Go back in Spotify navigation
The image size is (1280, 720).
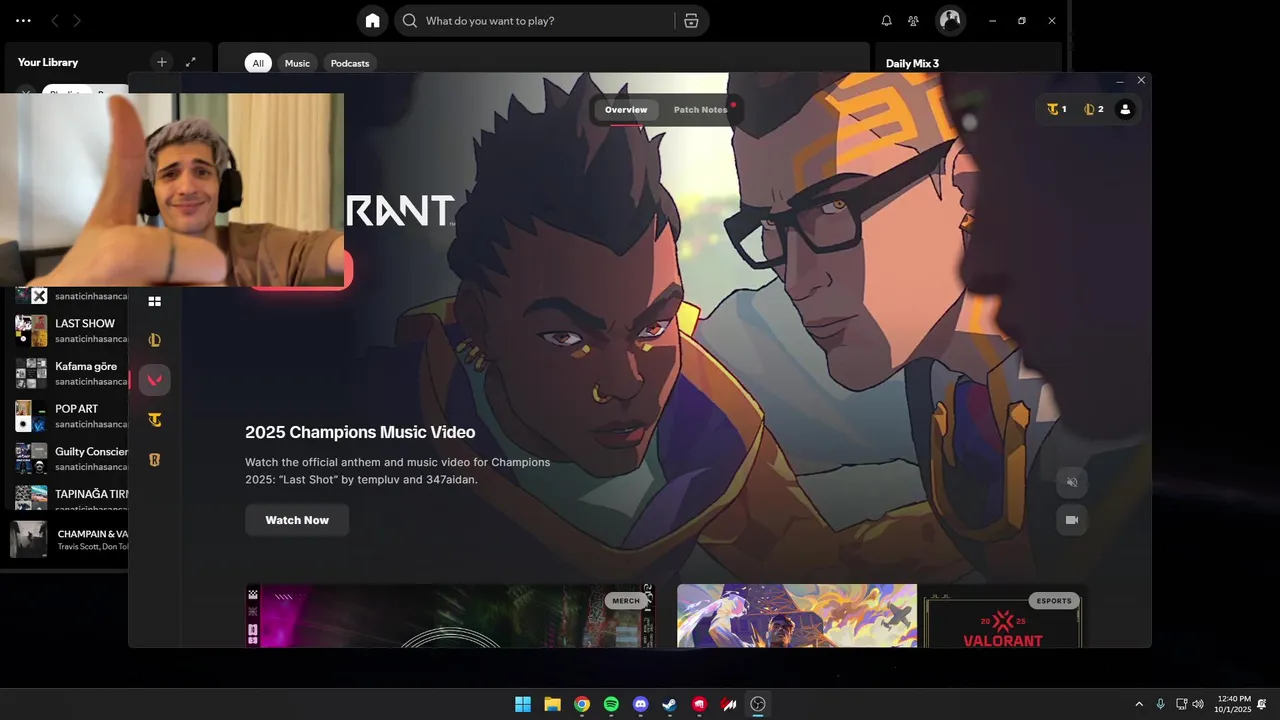54,20
